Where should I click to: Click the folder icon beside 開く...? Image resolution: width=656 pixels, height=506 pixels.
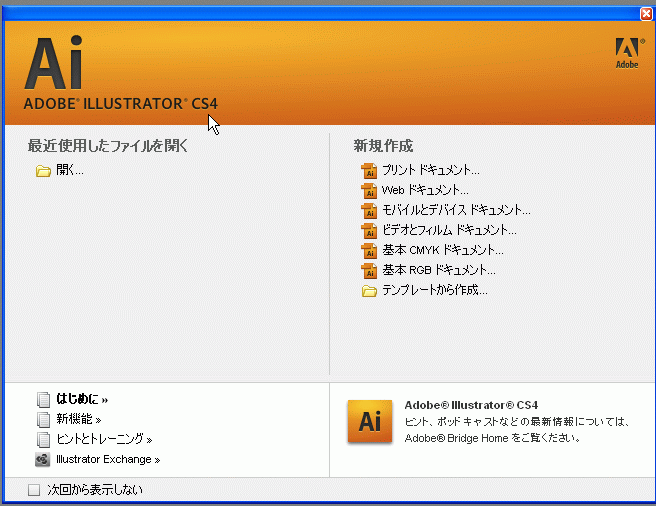coord(43,171)
